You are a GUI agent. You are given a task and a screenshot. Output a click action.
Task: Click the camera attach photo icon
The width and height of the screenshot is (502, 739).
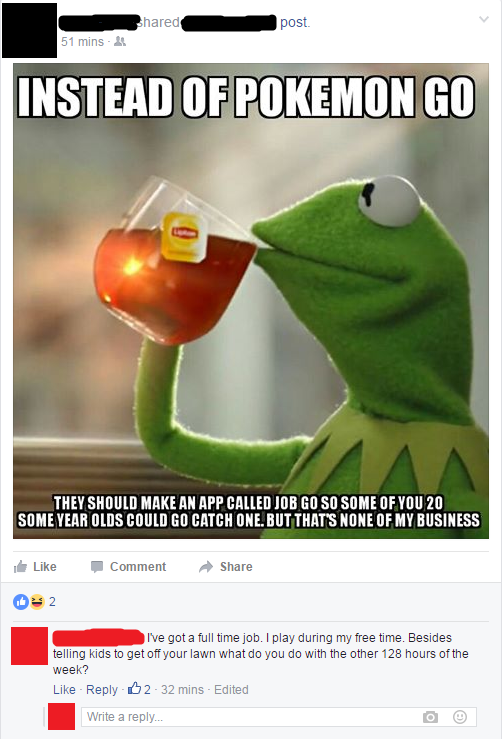[430, 717]
